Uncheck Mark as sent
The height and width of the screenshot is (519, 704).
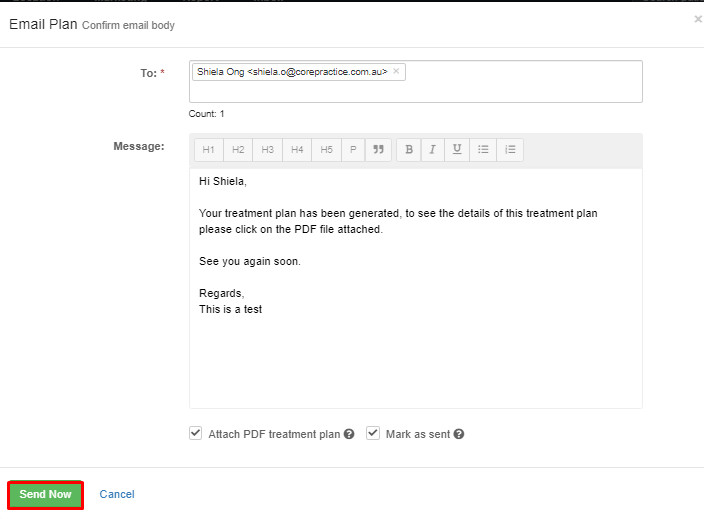373,433
